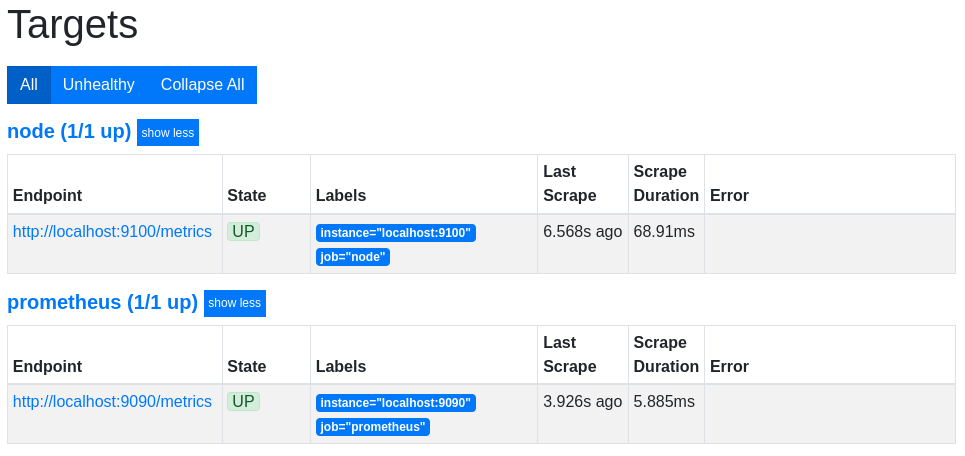Click the 68.91ms scrape duration value
965x456 pixels.
[664, 232]
